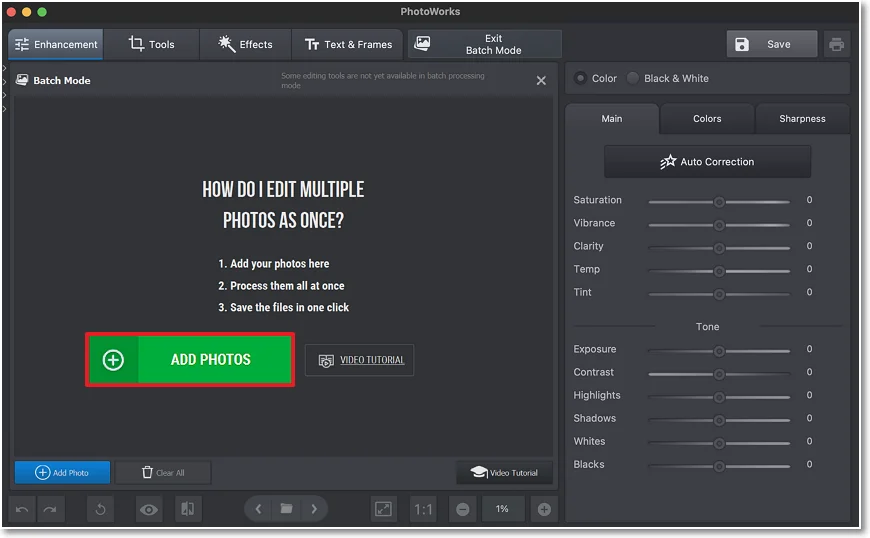Click the Temp slider handle

tap(719, 271)
